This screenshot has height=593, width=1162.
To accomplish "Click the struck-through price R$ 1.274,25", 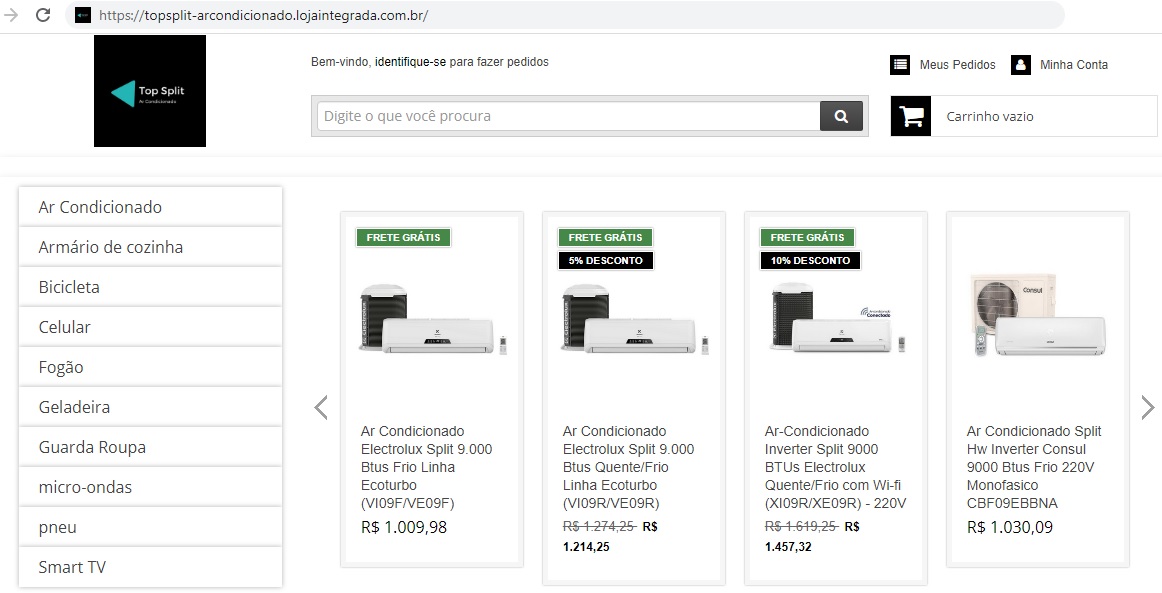I will coord(599,526).
